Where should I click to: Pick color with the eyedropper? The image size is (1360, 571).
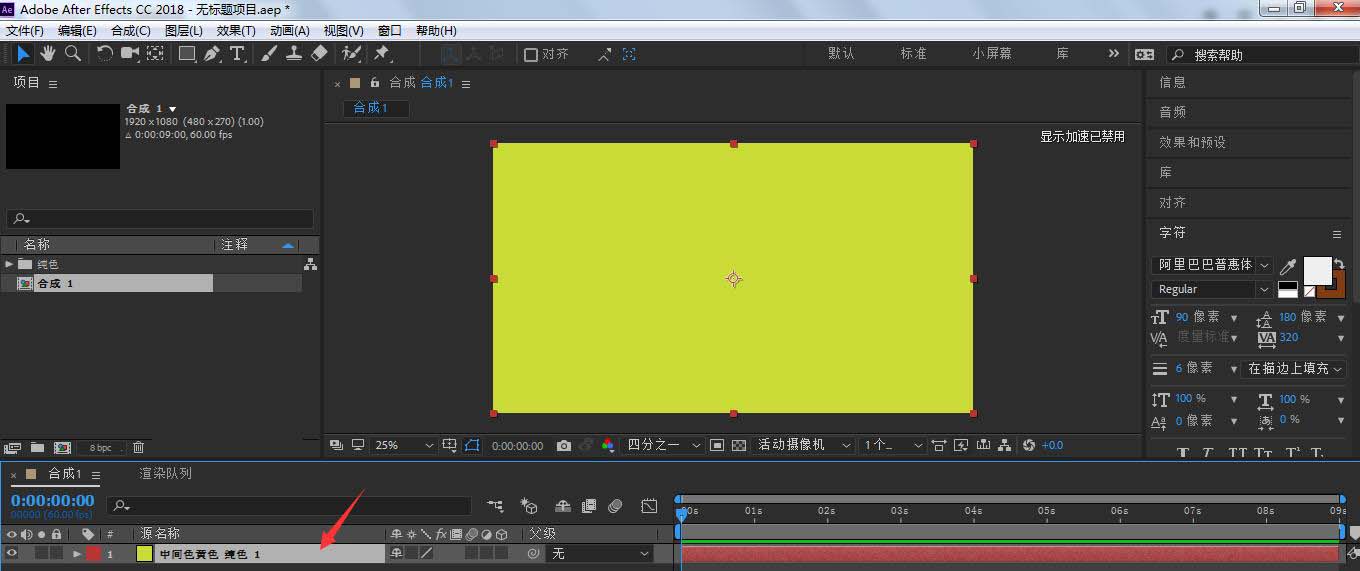tap(1289, 266)
